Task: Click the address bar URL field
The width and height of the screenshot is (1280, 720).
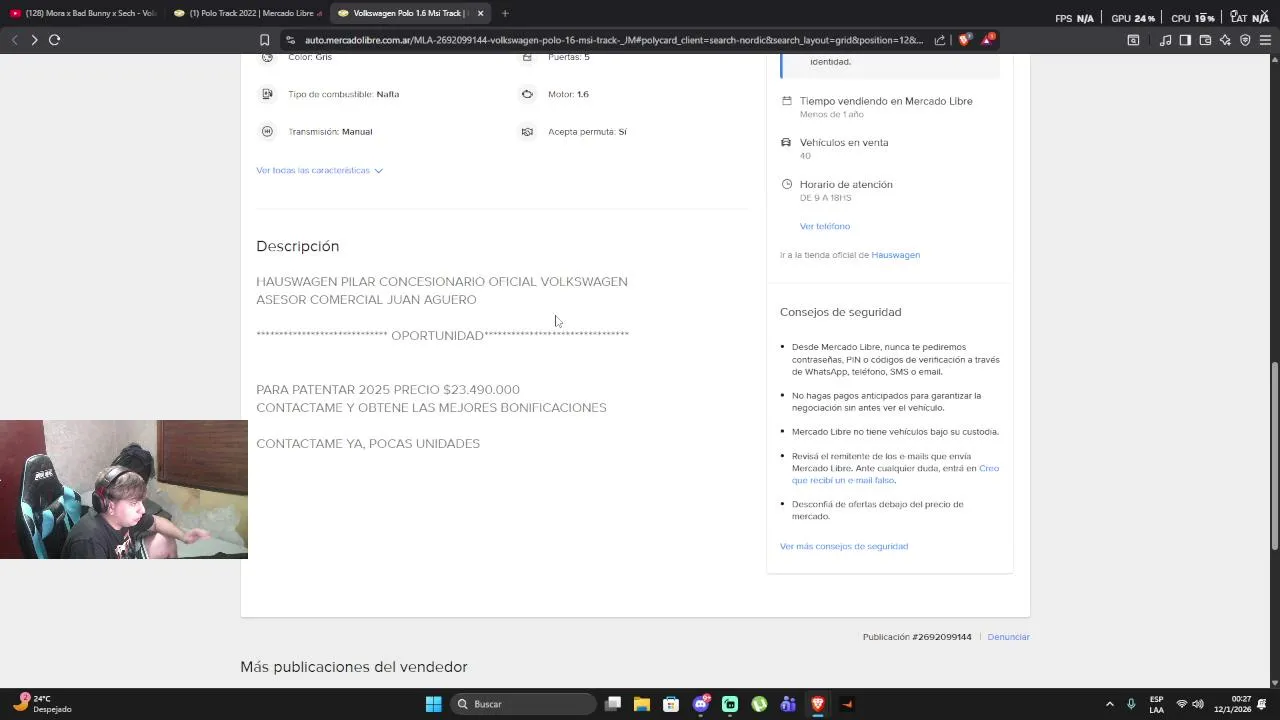Action: [613, 40]
